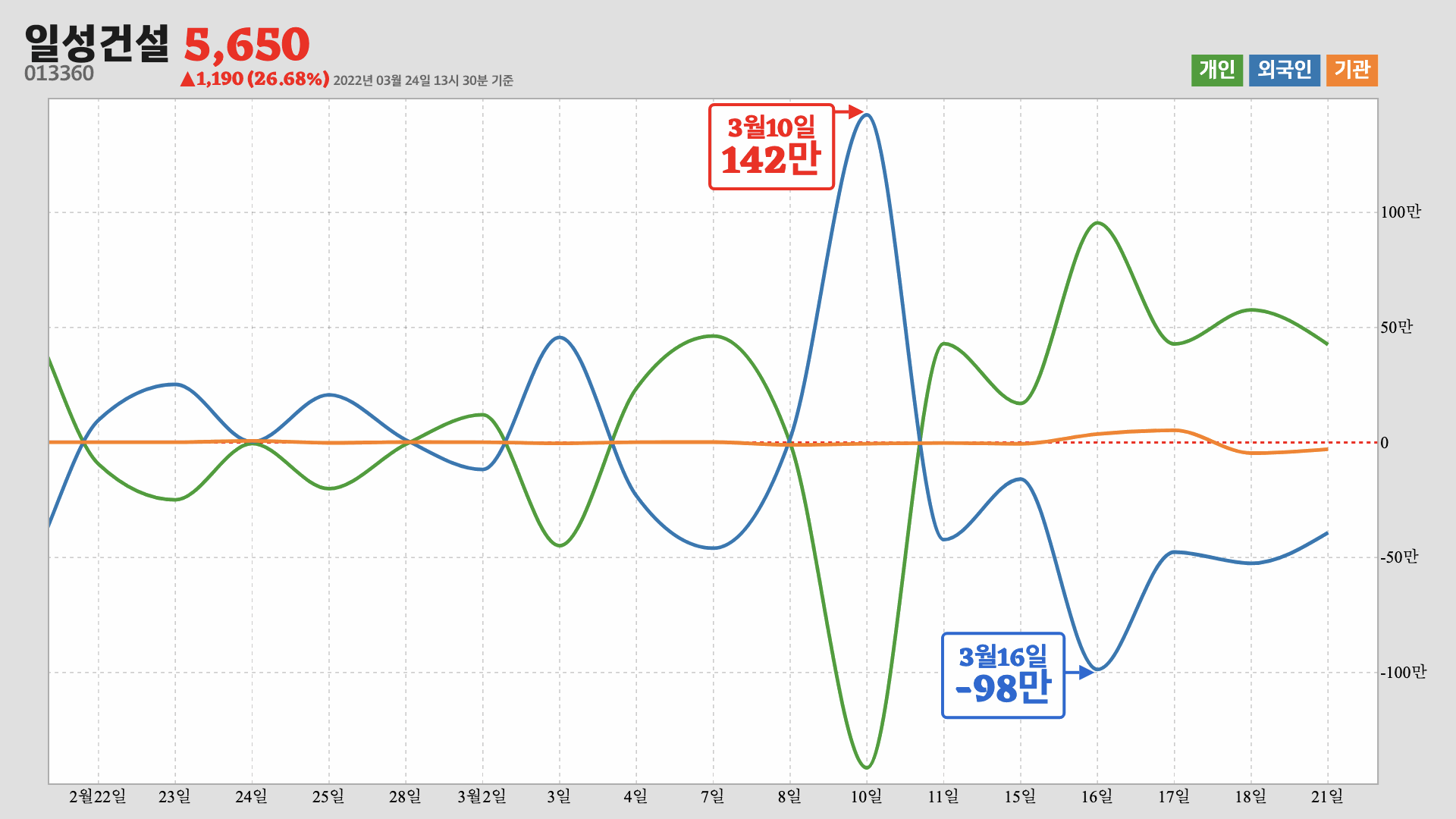Image resolution: width=1456 pixels, height=819 pixels.
Task: Click the 18일 x-axis label
Action: point(1250,796)
